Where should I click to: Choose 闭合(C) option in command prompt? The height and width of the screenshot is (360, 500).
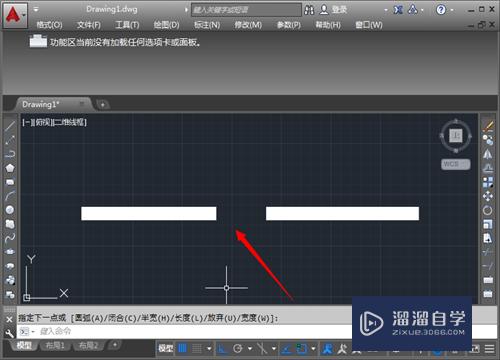pos(122,318)
